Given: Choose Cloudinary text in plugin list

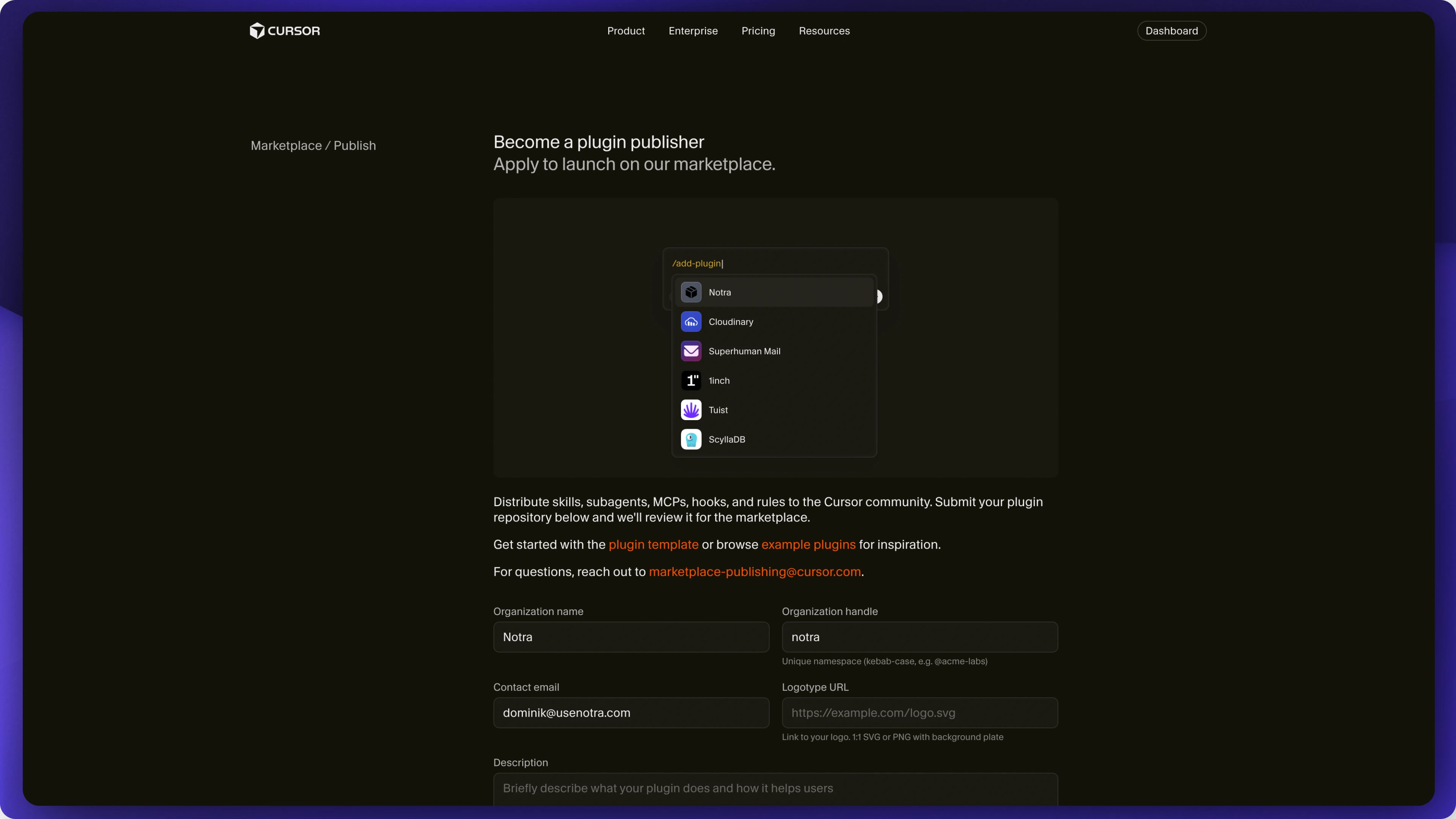Looking at the screenshot, I should 731,322.
